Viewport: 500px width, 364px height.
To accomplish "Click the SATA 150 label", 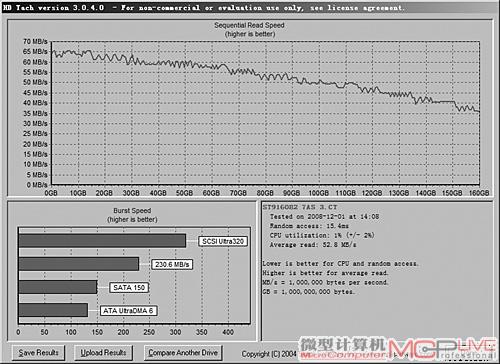I will (129, 287).
